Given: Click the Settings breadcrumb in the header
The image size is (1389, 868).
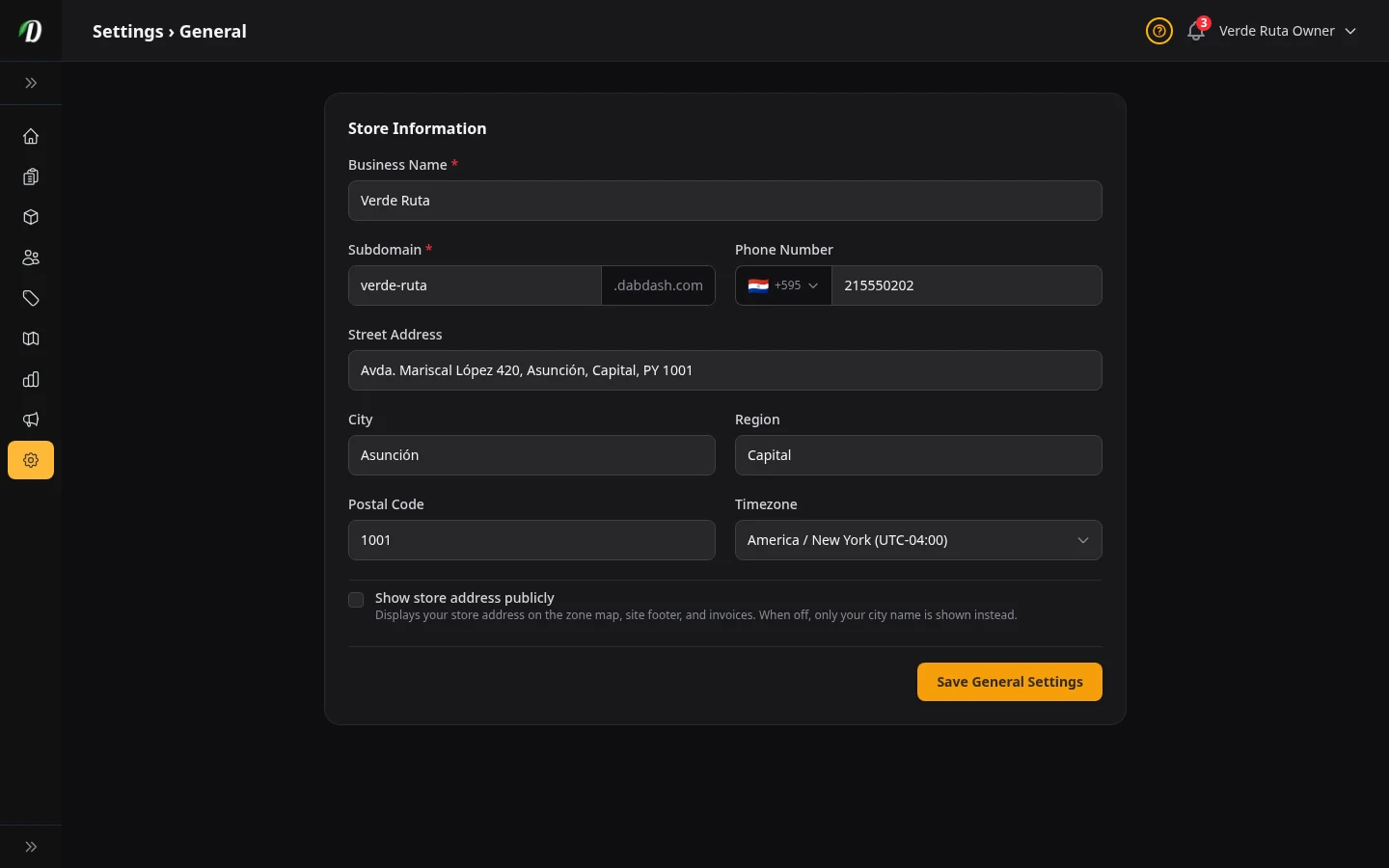Looking at the screenshot, I should click(127, 31).
